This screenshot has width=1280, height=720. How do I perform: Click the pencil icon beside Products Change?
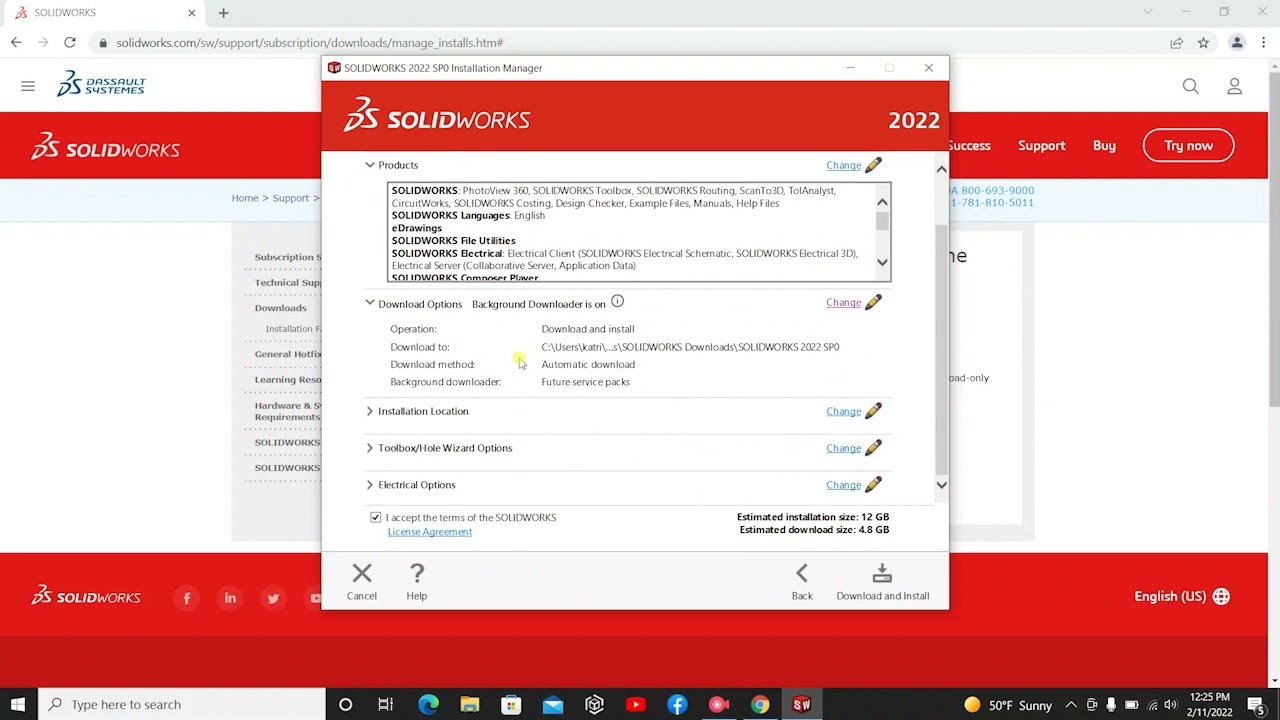pos(873,165)
